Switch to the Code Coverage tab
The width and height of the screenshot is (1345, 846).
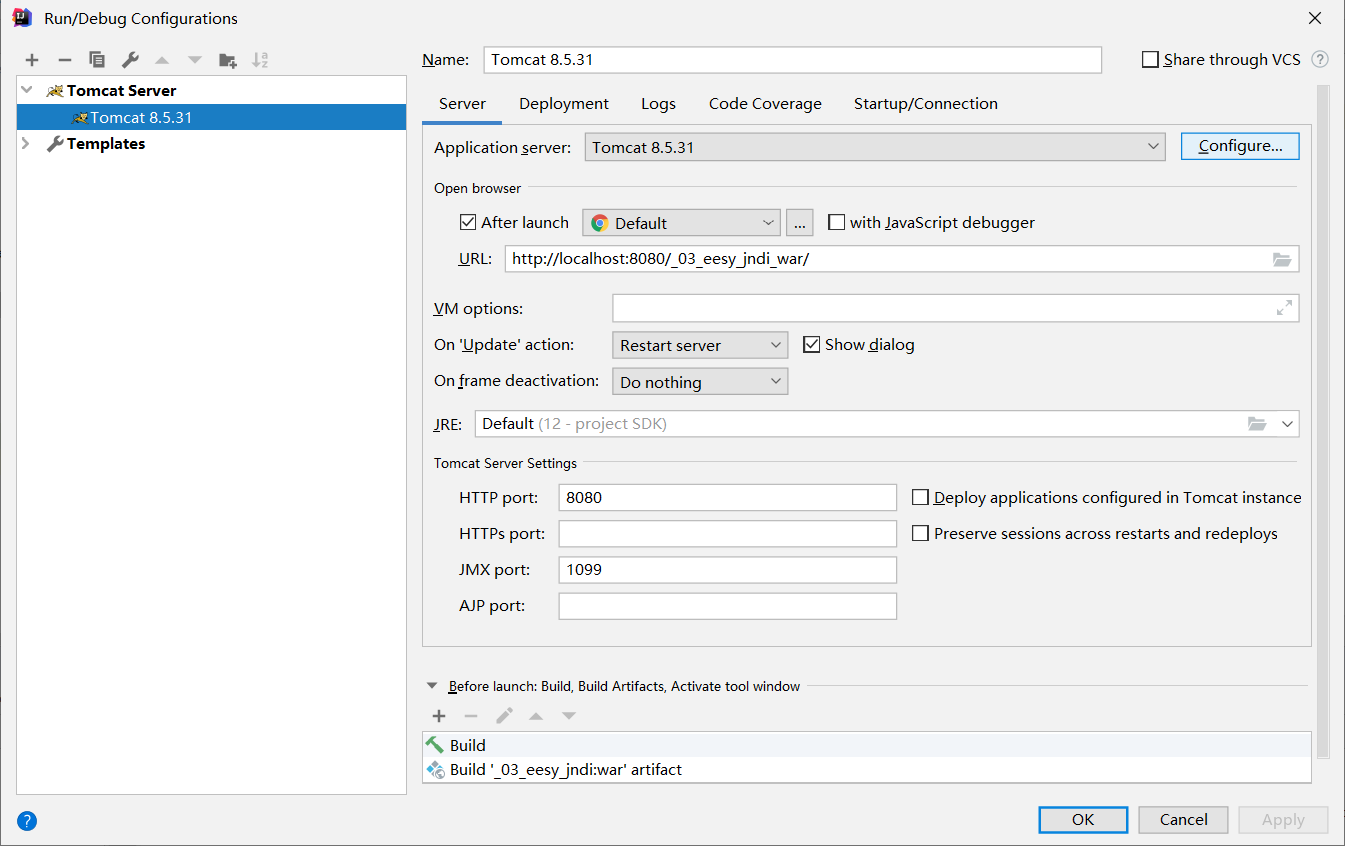(765, 104)
